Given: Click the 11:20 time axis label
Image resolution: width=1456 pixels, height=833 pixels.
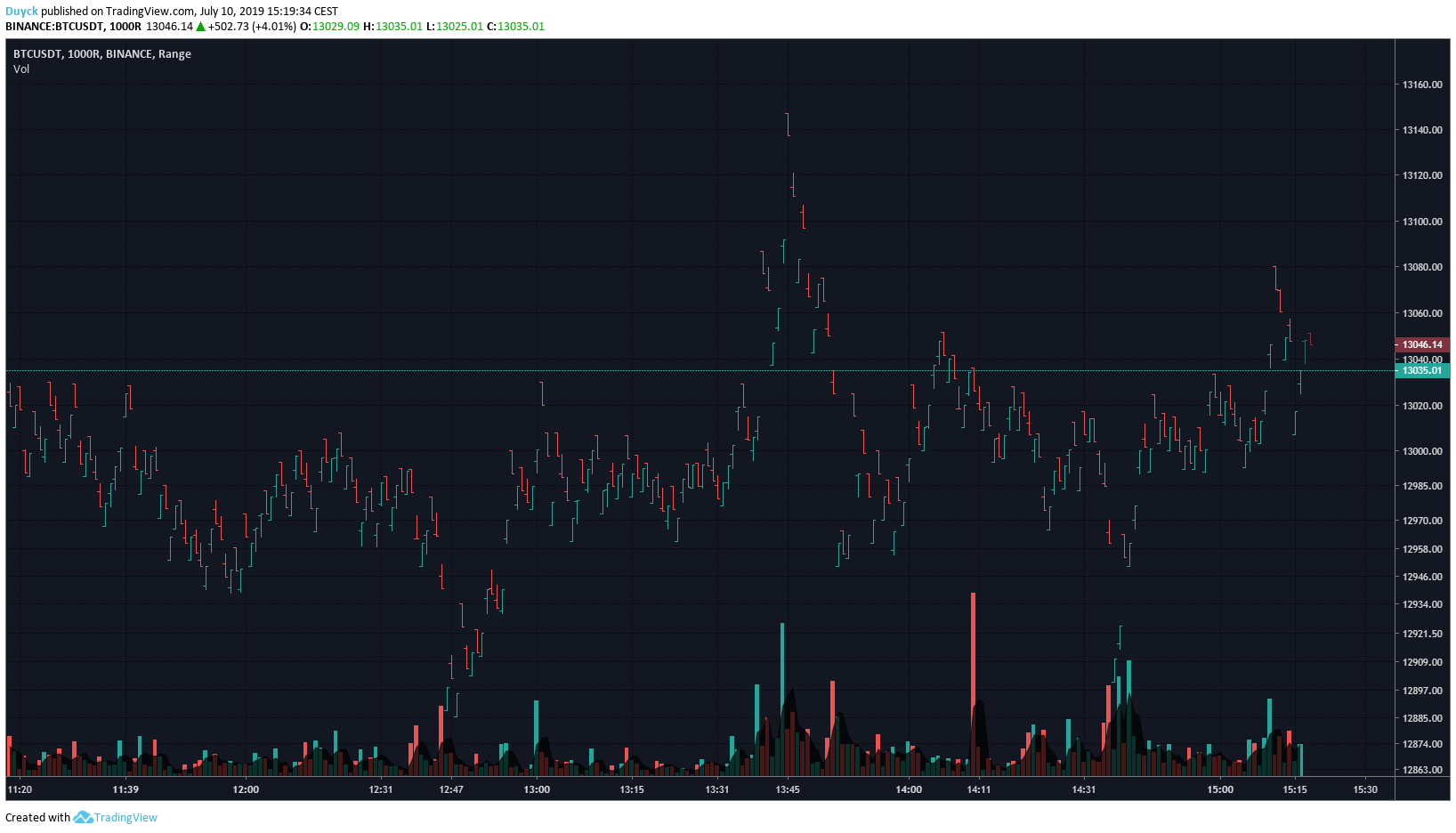Looking at the screenshot, I should pyautogui.click(x=20, y=789).
